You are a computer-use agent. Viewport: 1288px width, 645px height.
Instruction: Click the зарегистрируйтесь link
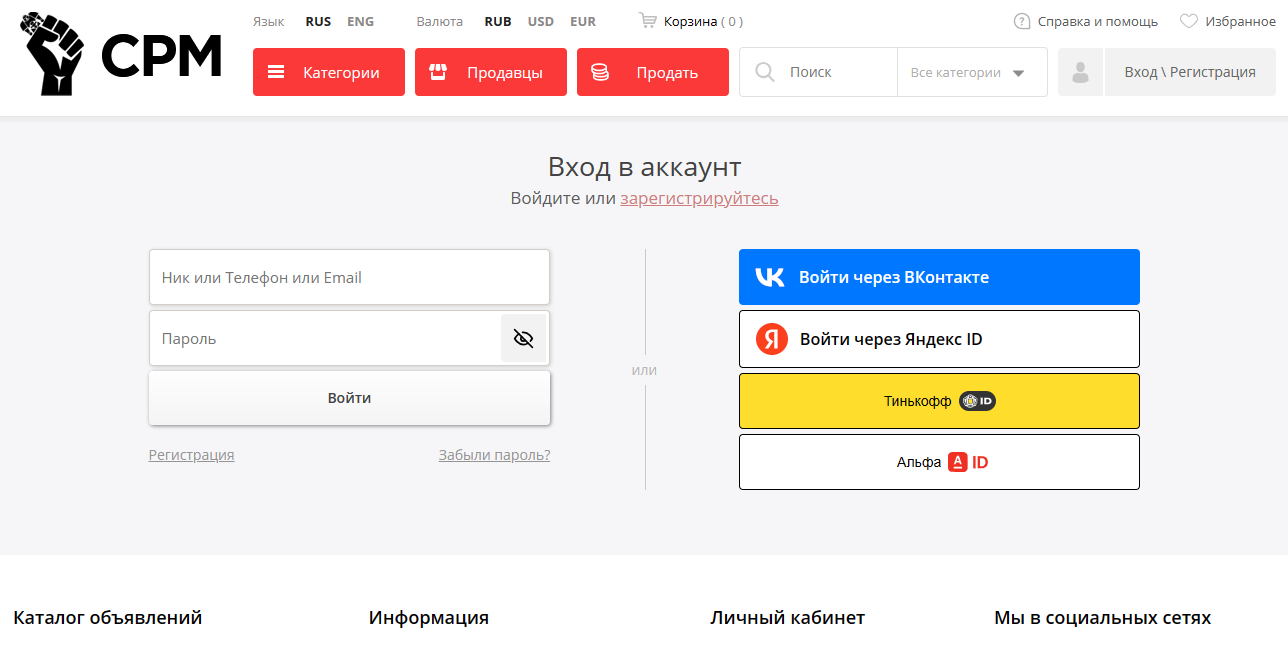pos(699,198)
